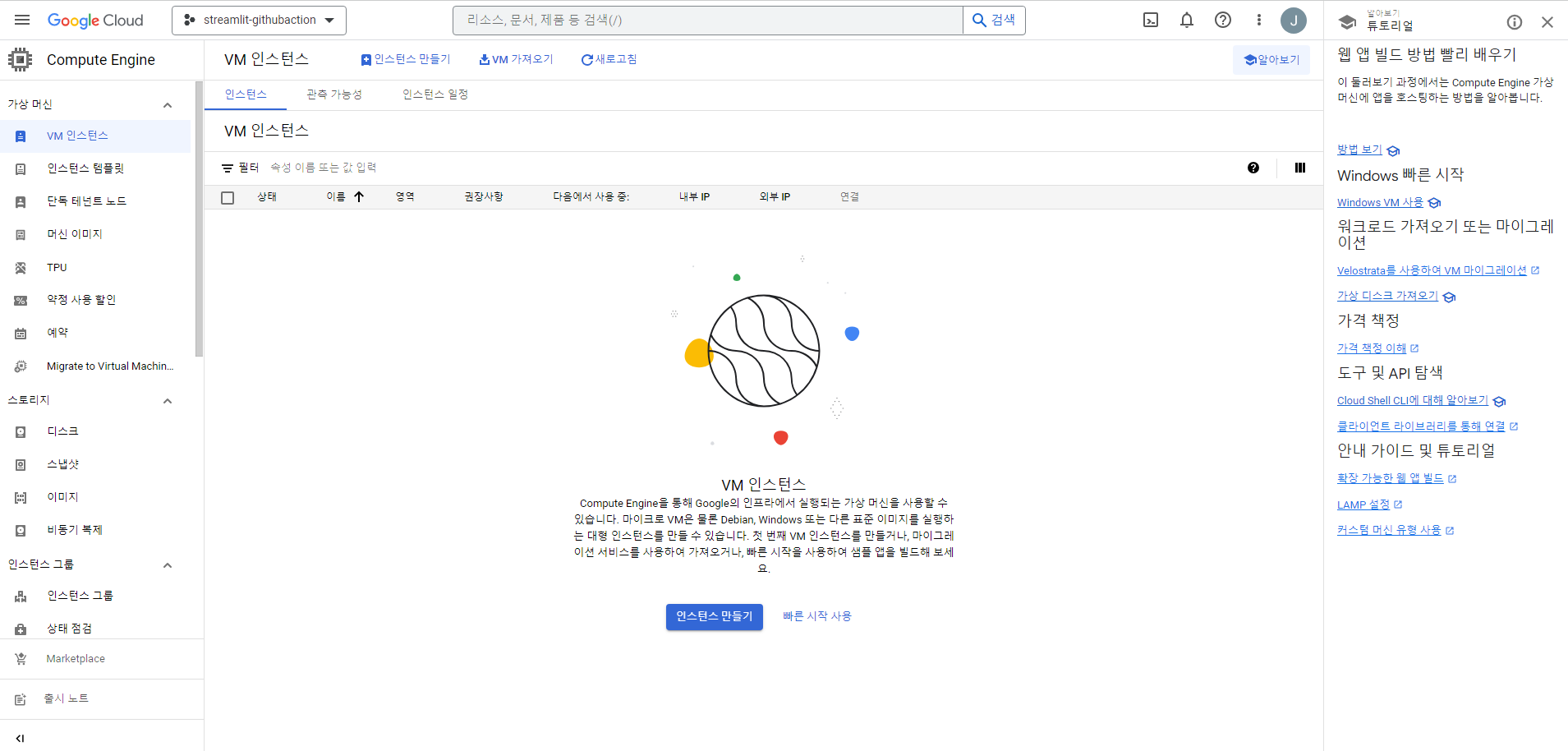Open Cloud Shell CLI에 대해 알아보기 link
This screenshot has height=751, width=1568.
click(x=1413, y=401)
